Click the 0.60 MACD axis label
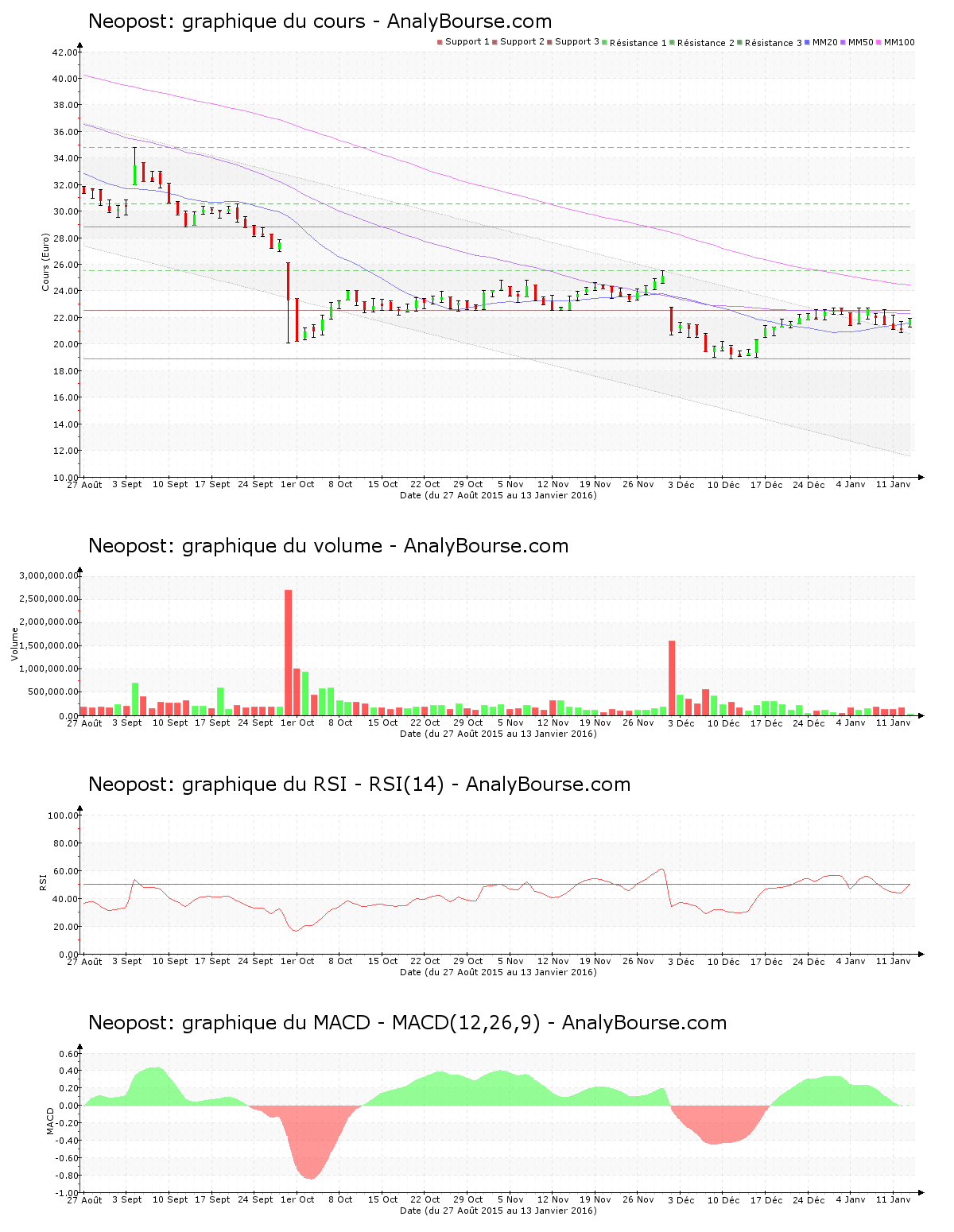 point(68,1054)
